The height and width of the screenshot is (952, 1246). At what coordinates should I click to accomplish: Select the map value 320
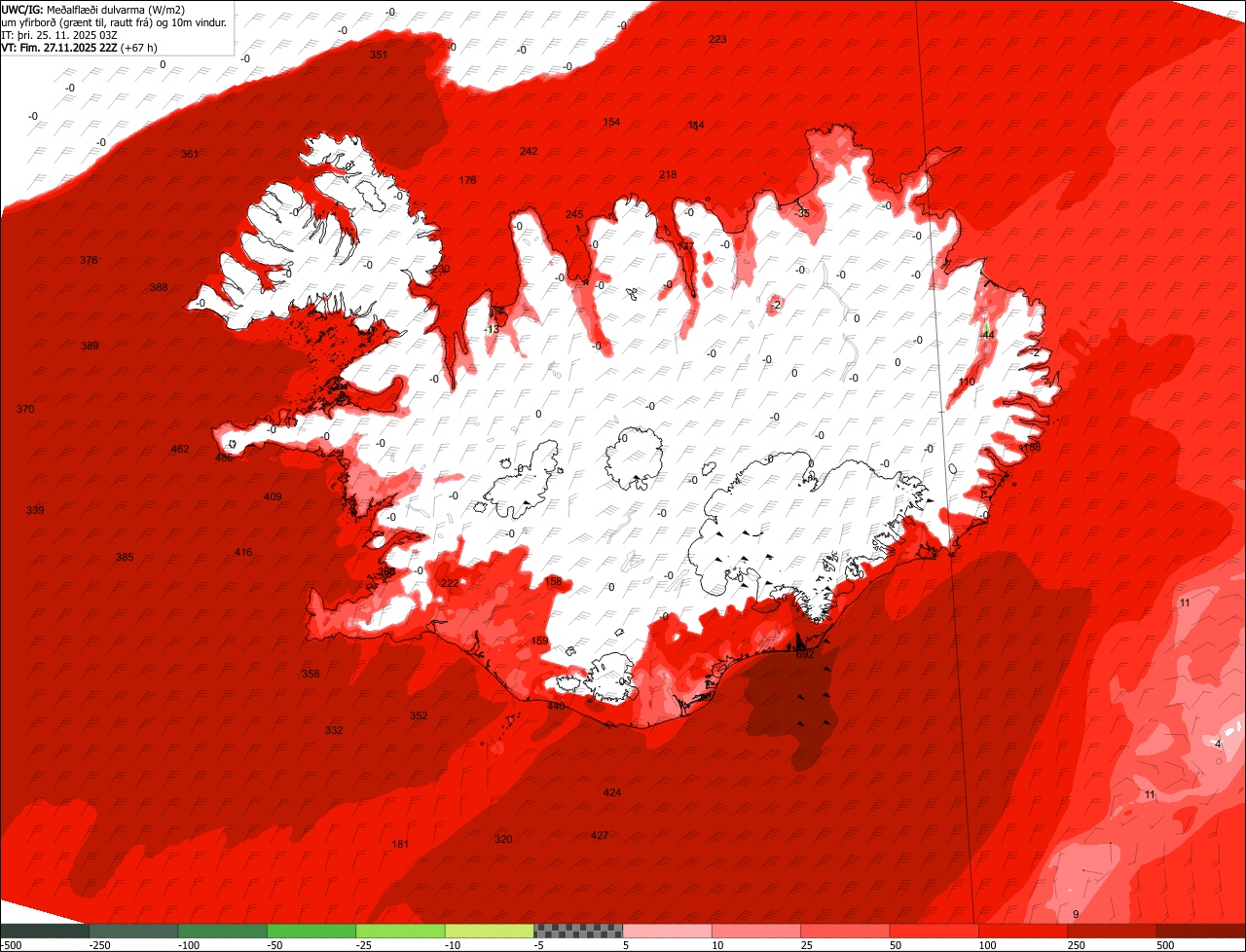pos(503,839)
